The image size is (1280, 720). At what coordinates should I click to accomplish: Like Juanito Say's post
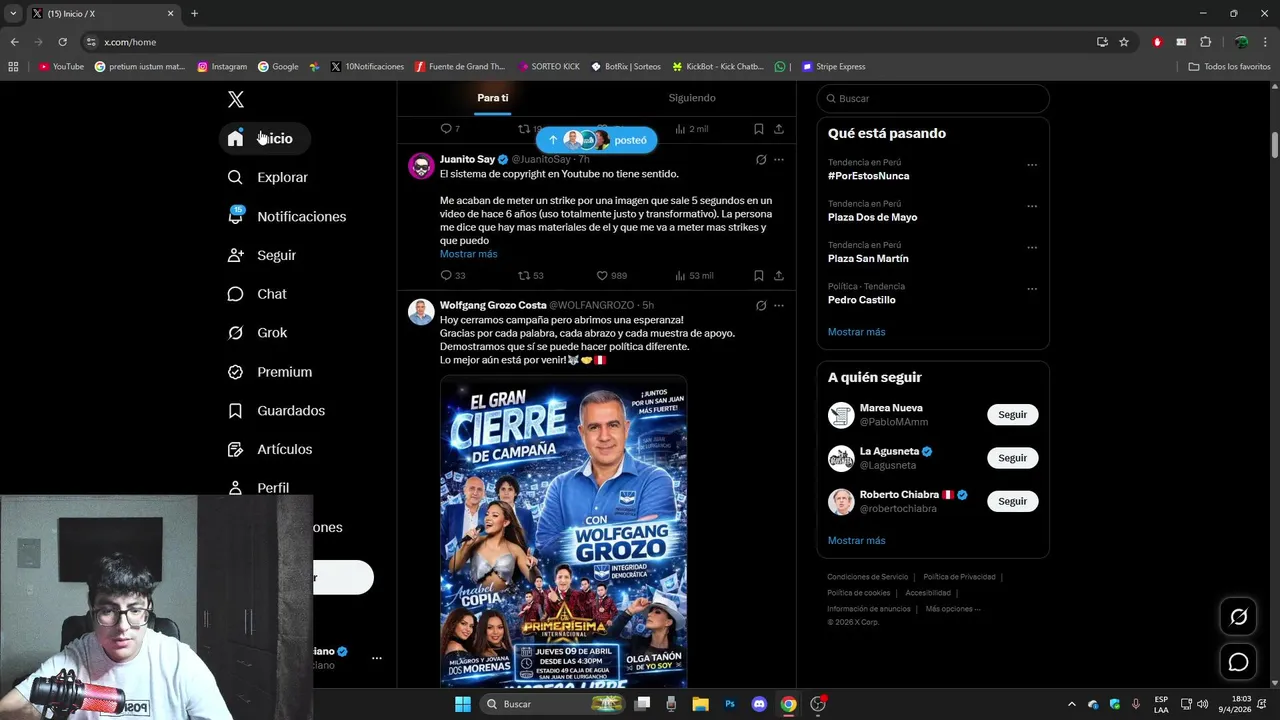pyautogui.click(x=602, y=276)
